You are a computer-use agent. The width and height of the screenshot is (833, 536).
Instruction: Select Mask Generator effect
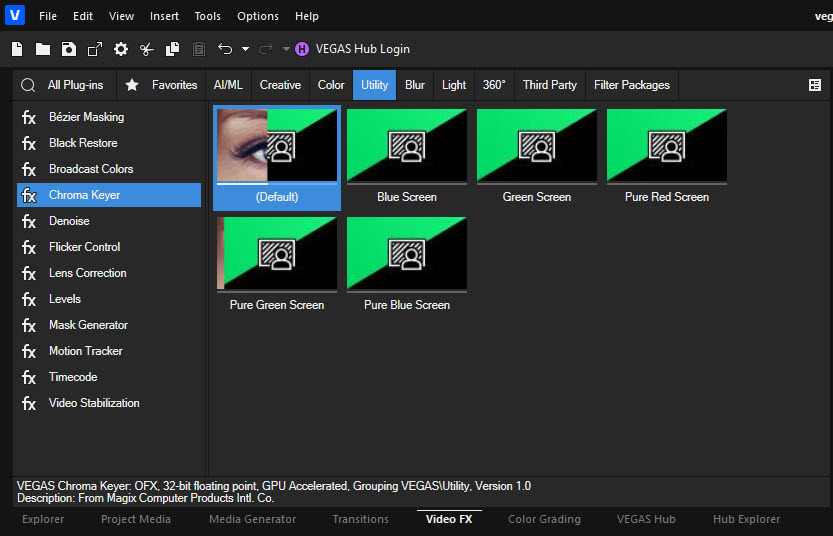109,325
